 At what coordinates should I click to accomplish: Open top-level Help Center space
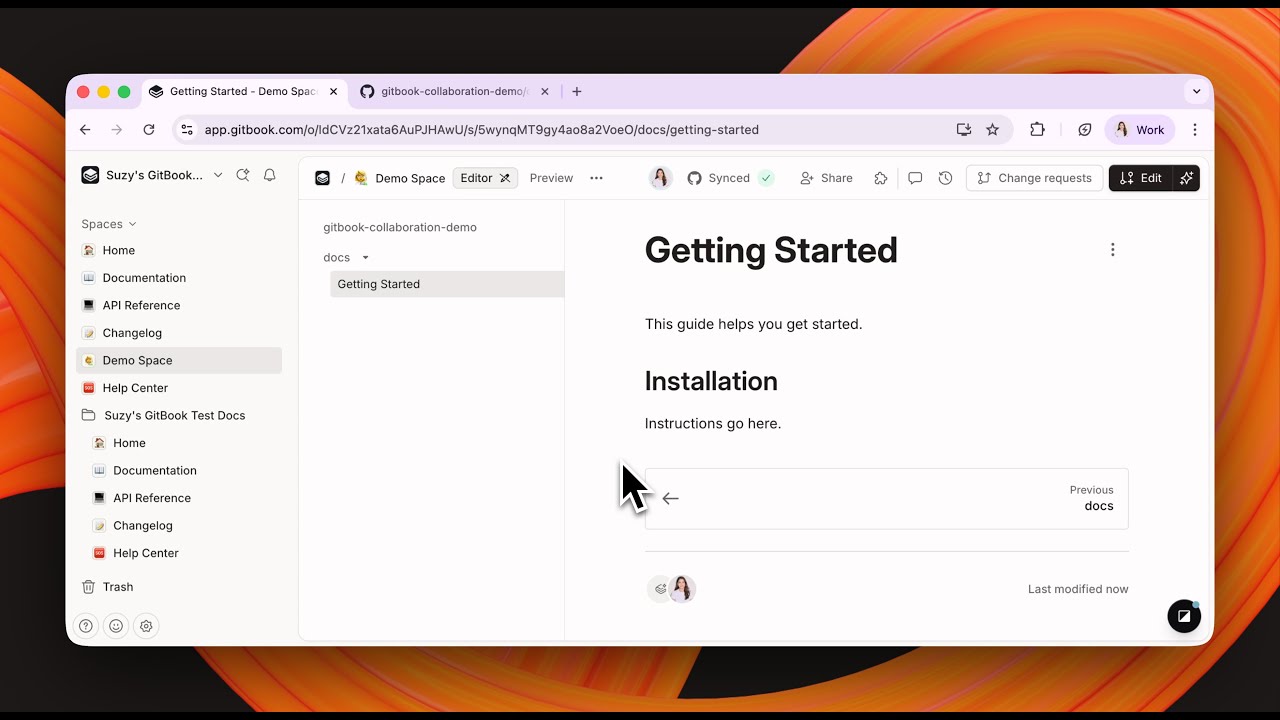click(x=179, y=388)
